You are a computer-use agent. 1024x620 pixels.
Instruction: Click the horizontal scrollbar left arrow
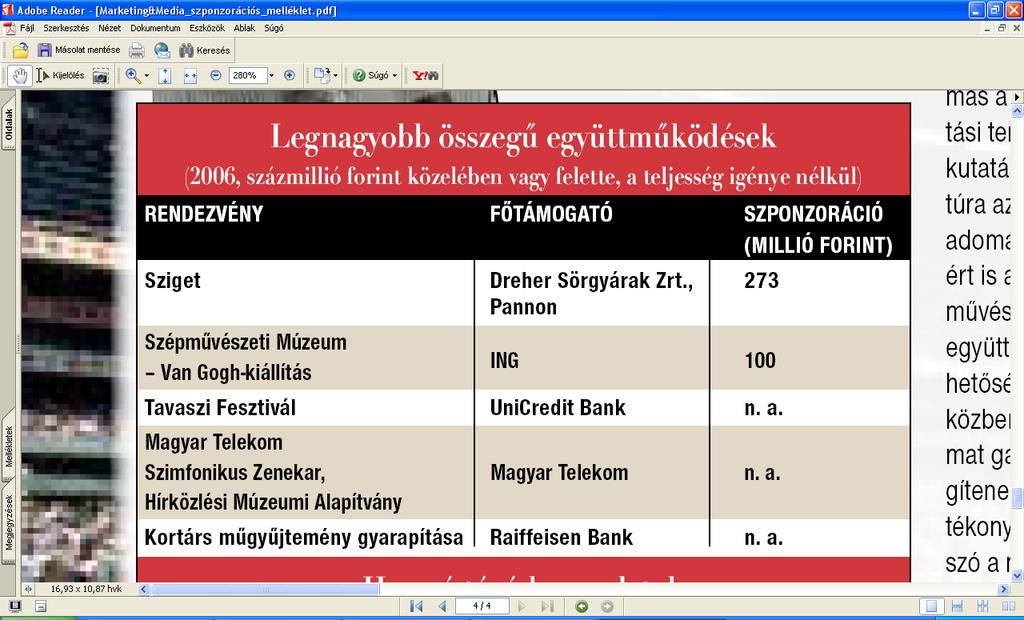(144, 589)
